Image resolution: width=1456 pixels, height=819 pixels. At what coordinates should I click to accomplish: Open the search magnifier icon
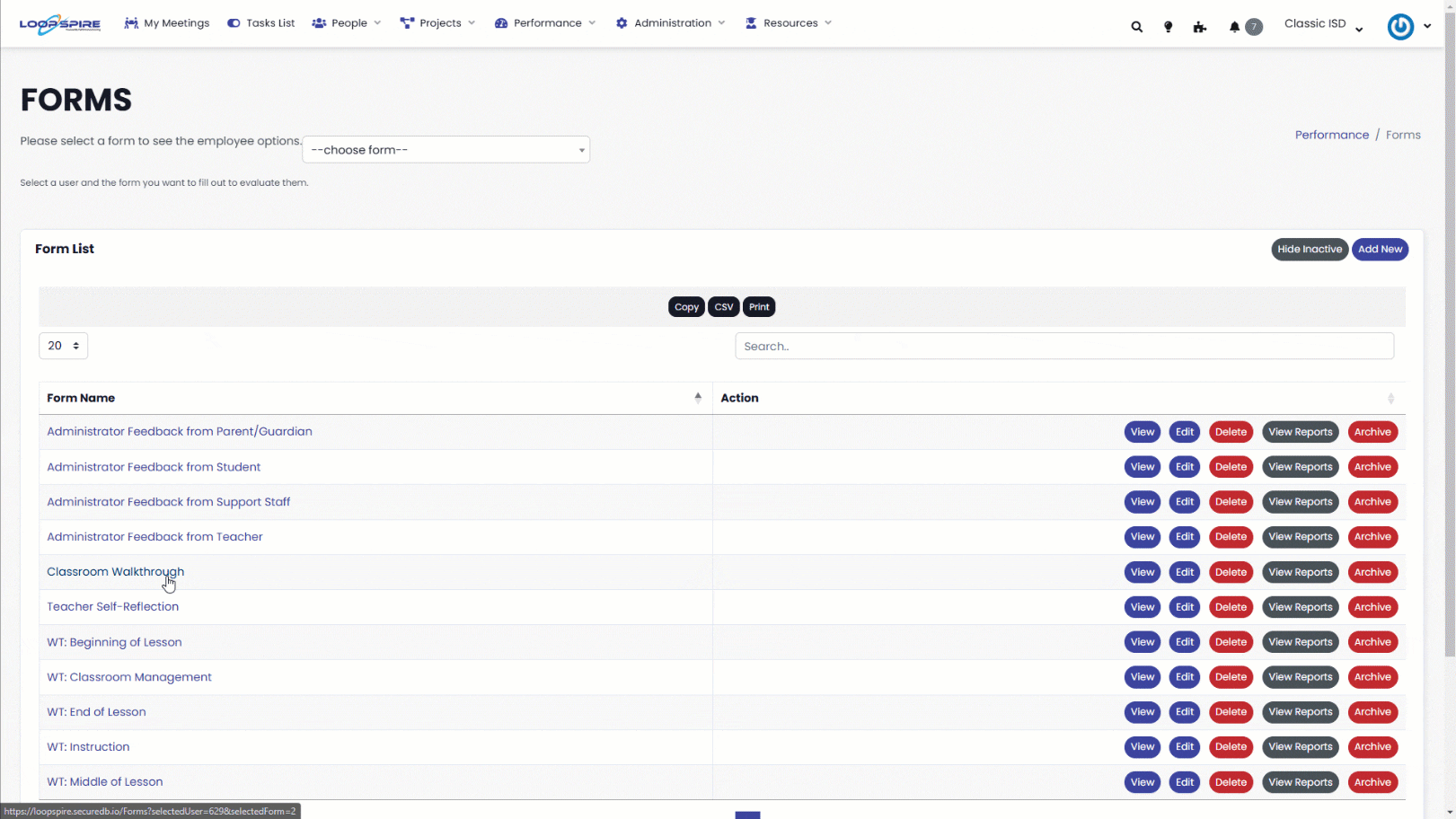[x=1136, y=27]
